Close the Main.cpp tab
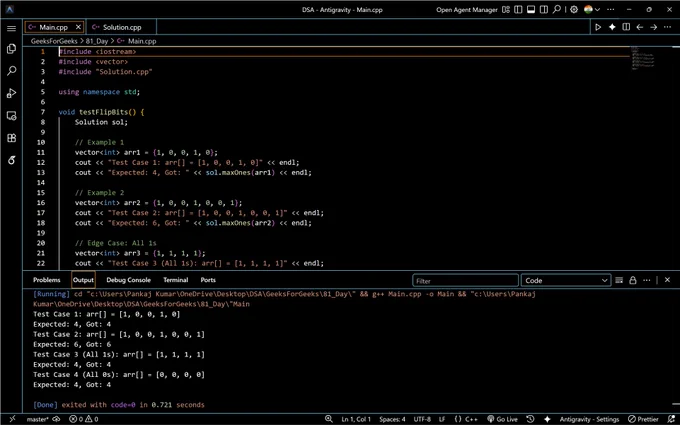The height and width of the screenshot is (425, 680). [78, 27]
